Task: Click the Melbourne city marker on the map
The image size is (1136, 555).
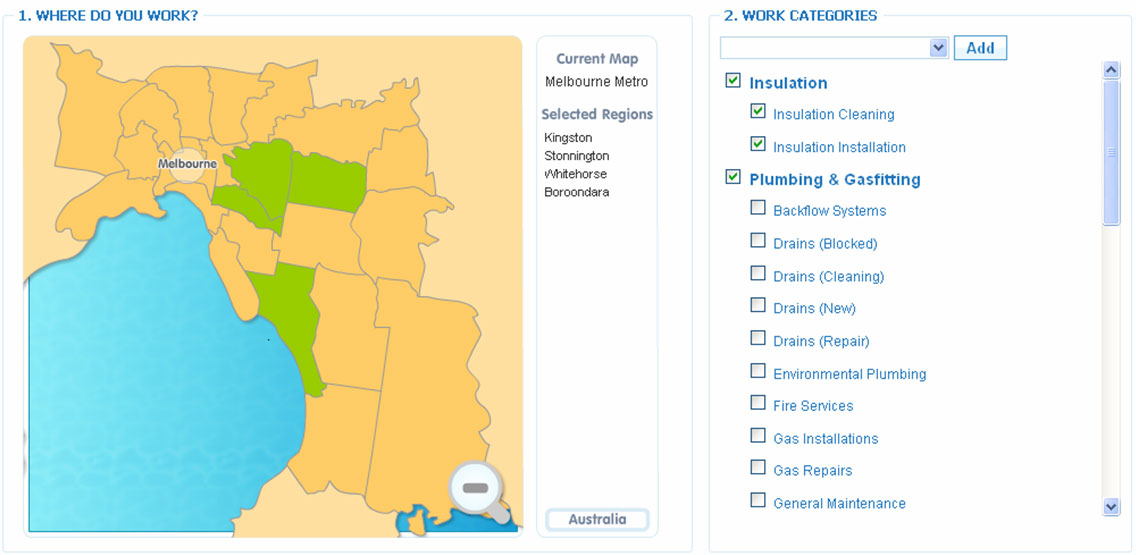Action: [187, 164]
